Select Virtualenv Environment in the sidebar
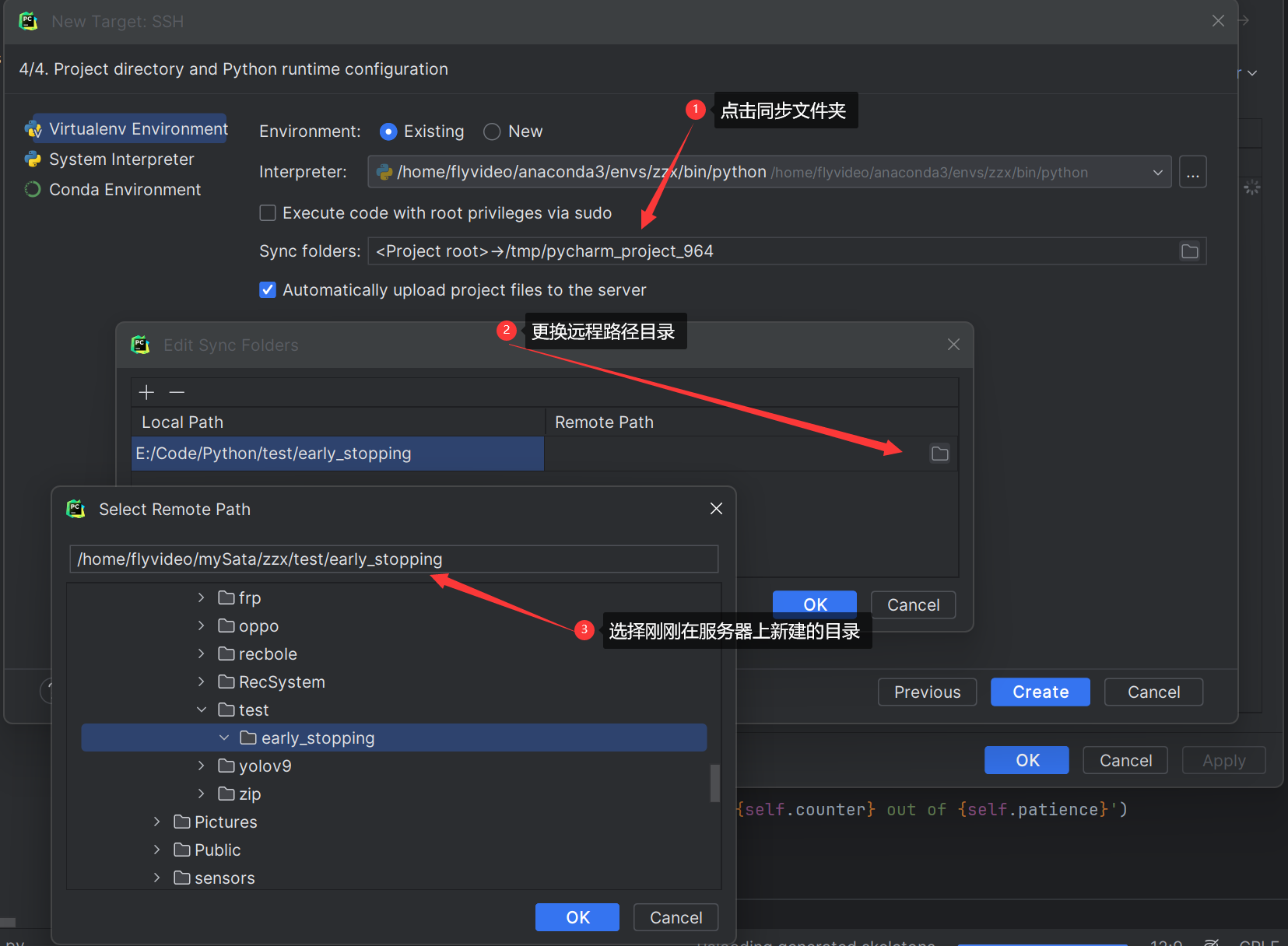 pyautogui.click(x=138, y=129)
